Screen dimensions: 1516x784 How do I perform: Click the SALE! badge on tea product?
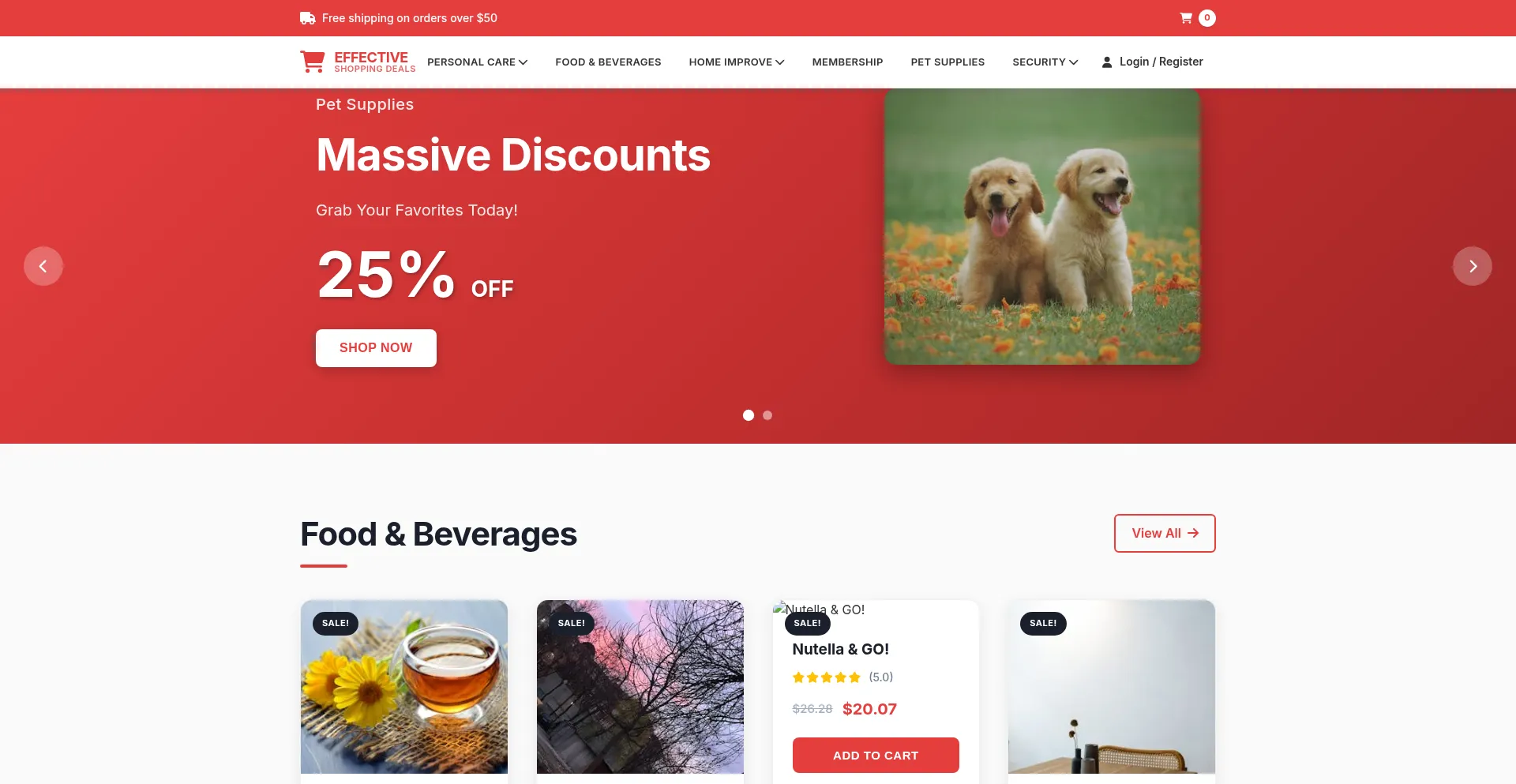336,623
